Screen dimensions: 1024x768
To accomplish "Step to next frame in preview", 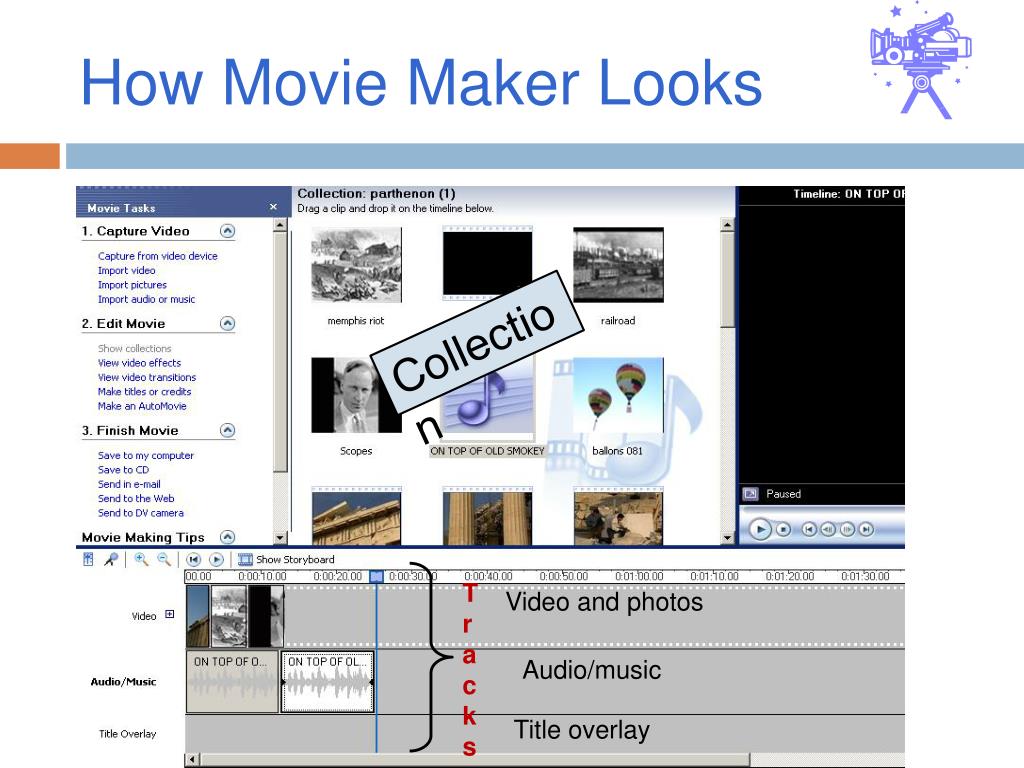I will tap(847, 530).
